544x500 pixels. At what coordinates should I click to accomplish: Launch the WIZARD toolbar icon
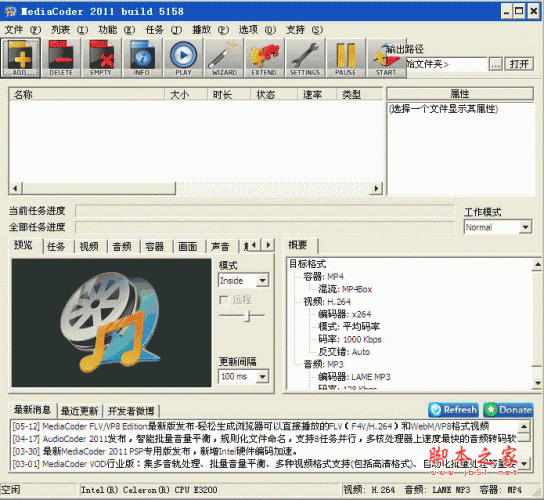[x=224, y=58]
